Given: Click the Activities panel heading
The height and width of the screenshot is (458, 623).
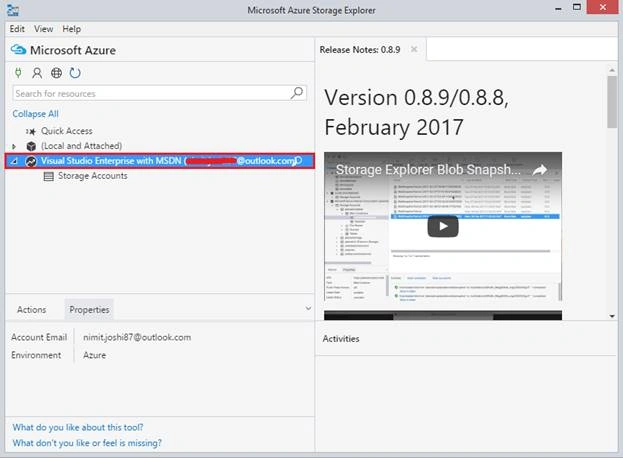Looking at the screenshot, I should point(341,339).
